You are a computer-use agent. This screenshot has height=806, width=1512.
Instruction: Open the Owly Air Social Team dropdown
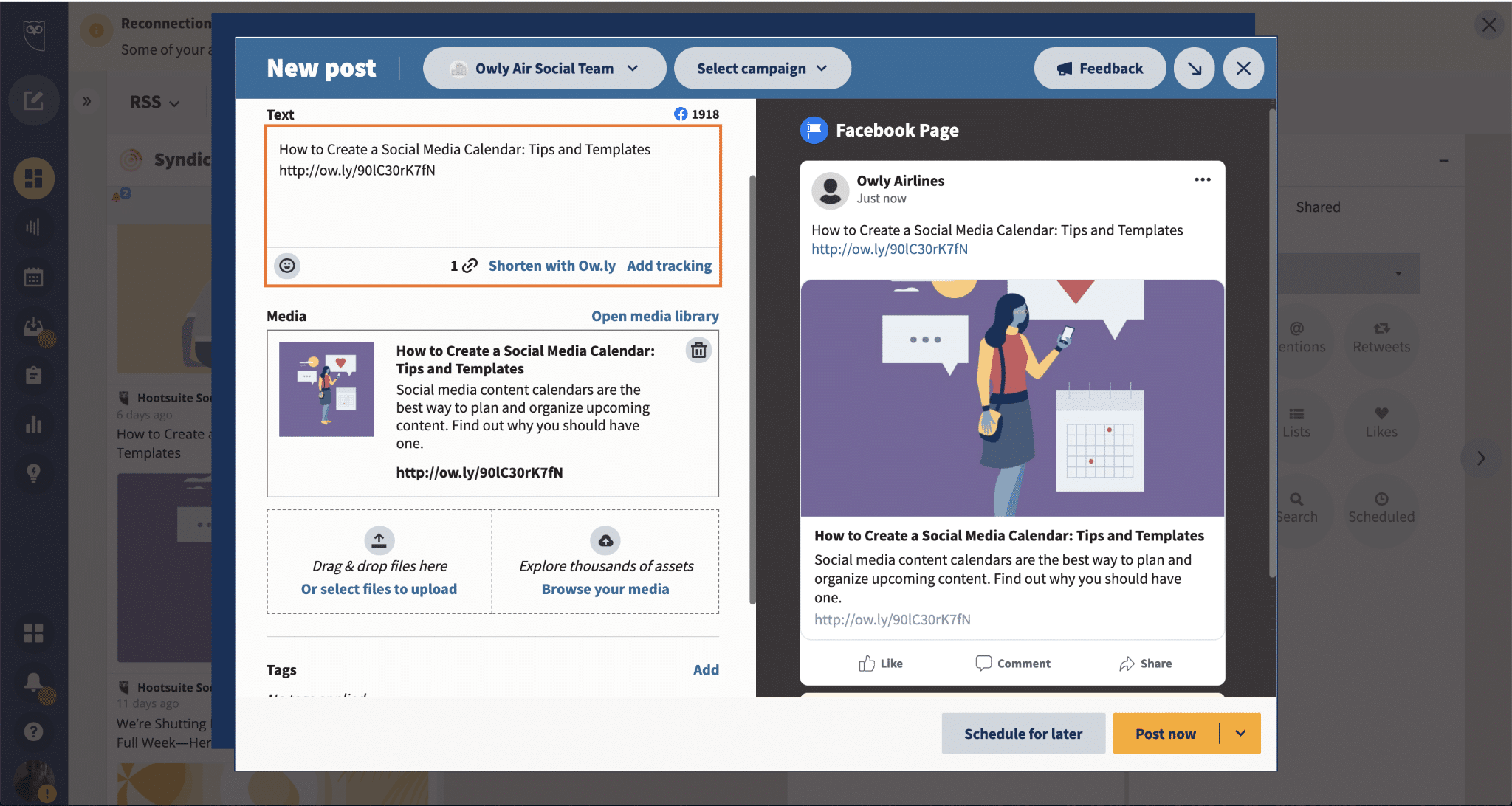544,69
